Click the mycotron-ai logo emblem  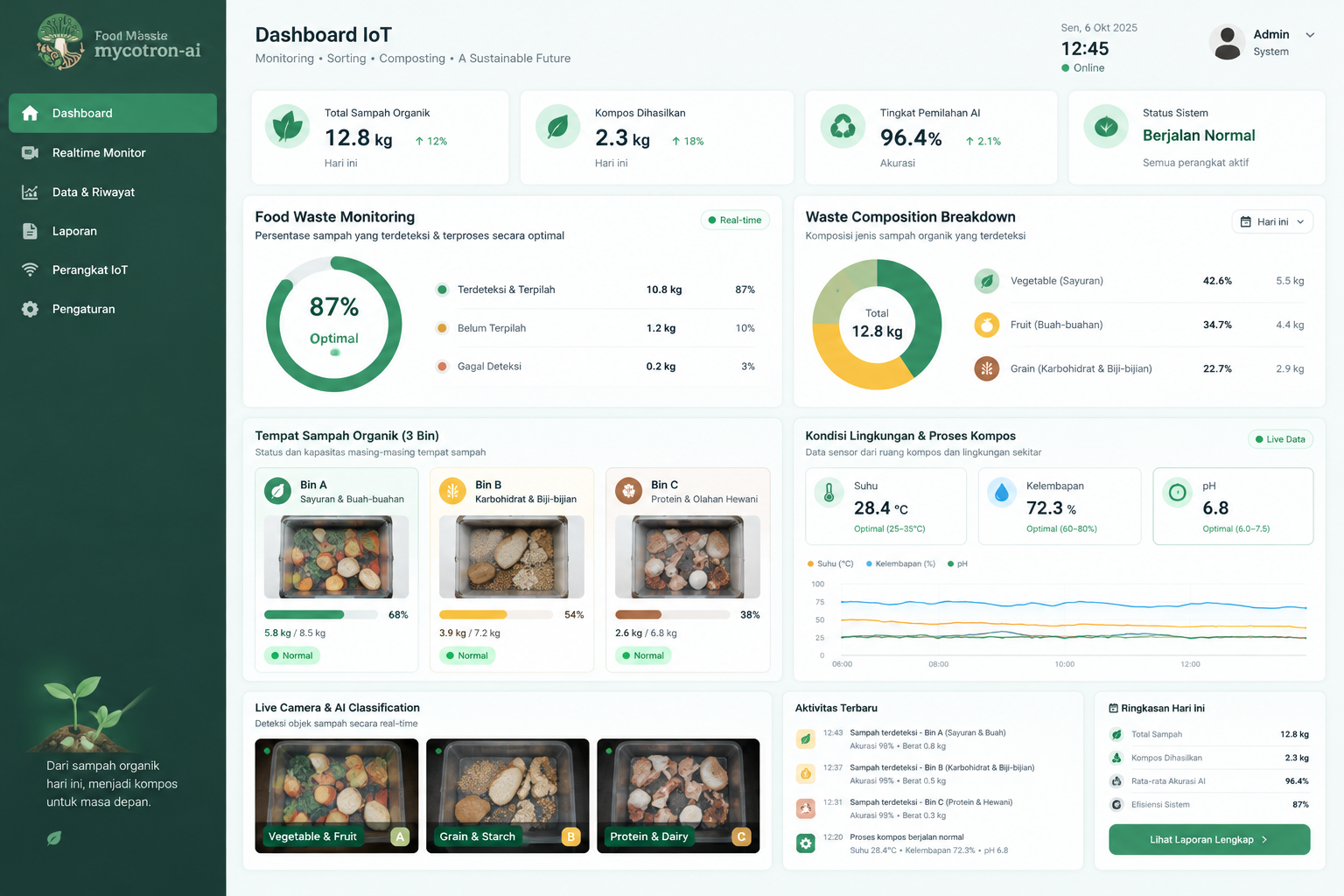point(60,41)
